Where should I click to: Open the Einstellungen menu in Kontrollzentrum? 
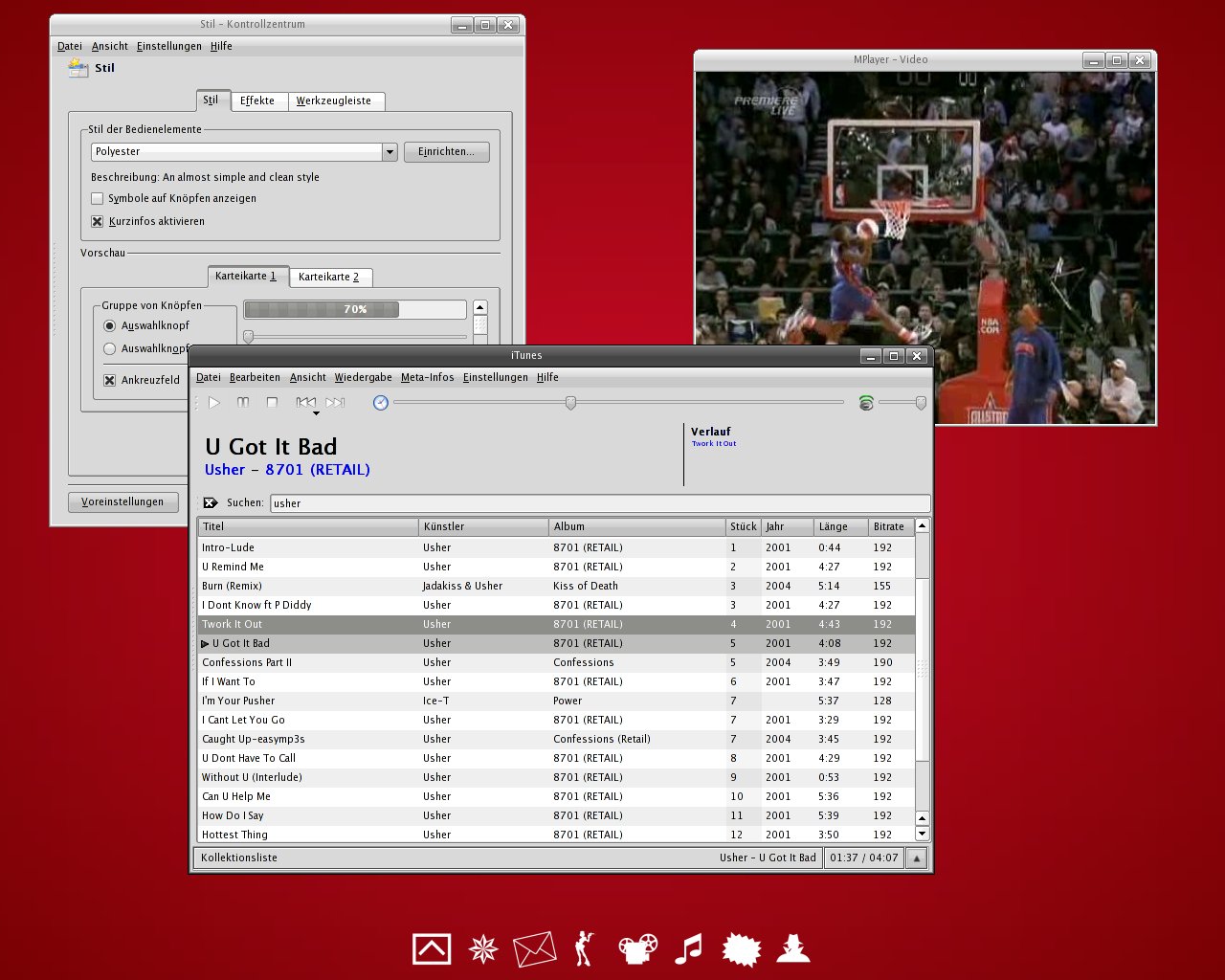(x=168, y=46)
